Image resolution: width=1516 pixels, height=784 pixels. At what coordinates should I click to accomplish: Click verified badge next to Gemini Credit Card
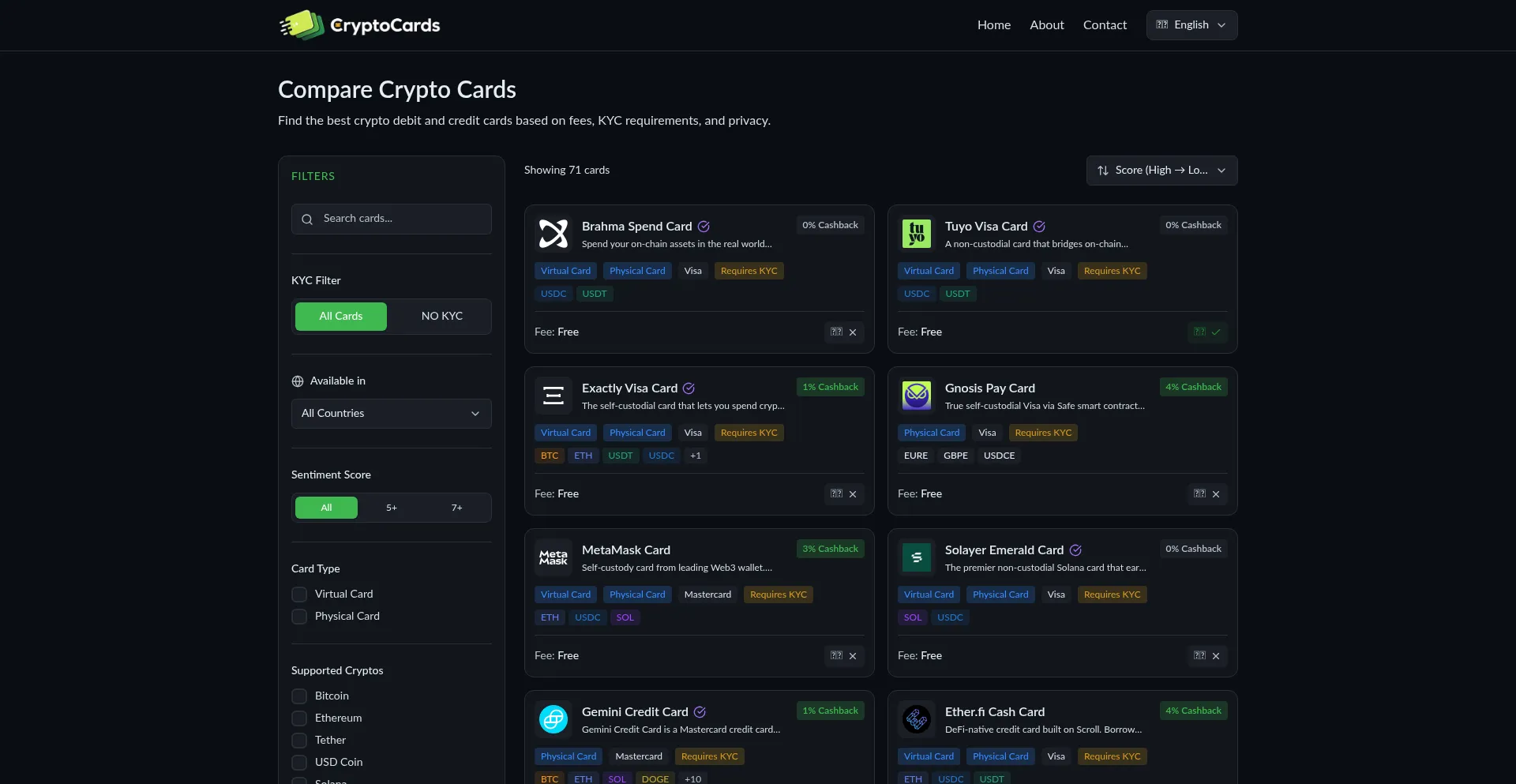pyautogui.click(x=700, y=712)
